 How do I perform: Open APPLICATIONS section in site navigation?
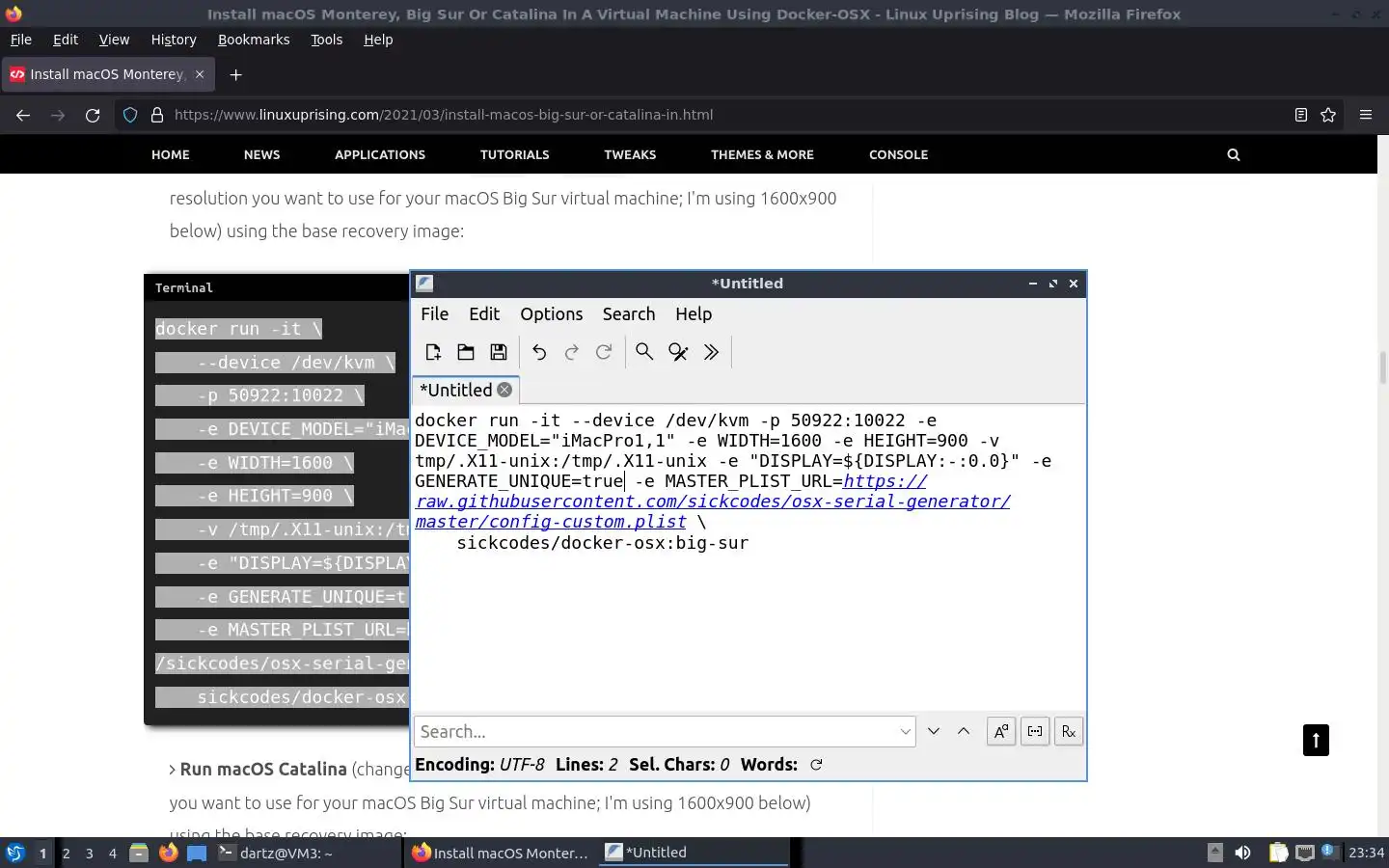click(x=380, y=154)
